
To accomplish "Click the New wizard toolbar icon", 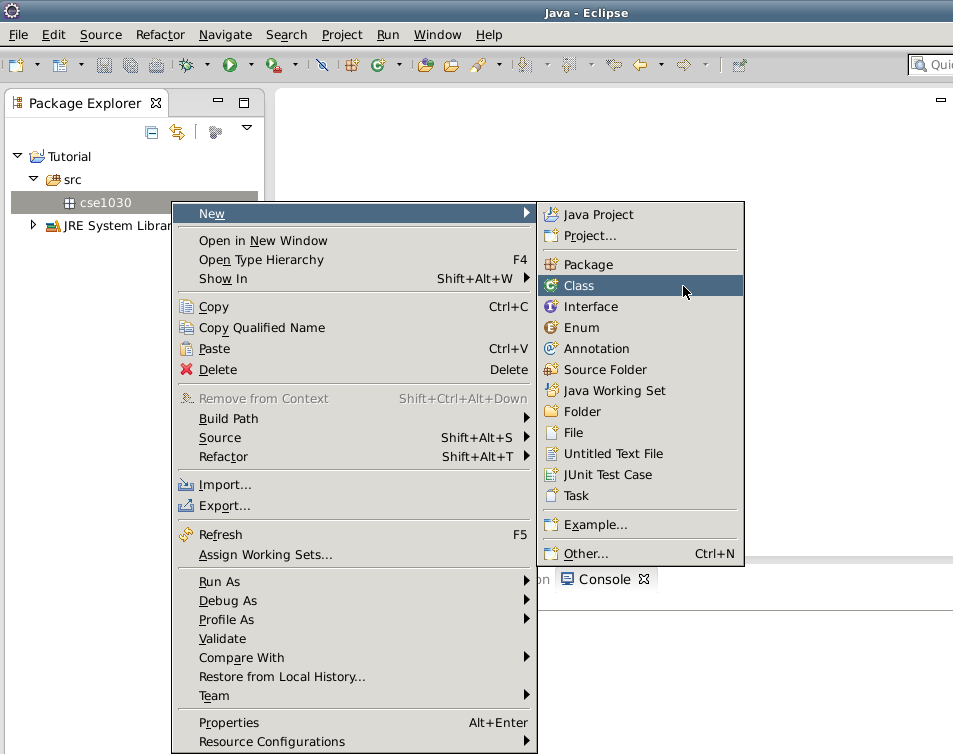I will [x=16, y=65].
